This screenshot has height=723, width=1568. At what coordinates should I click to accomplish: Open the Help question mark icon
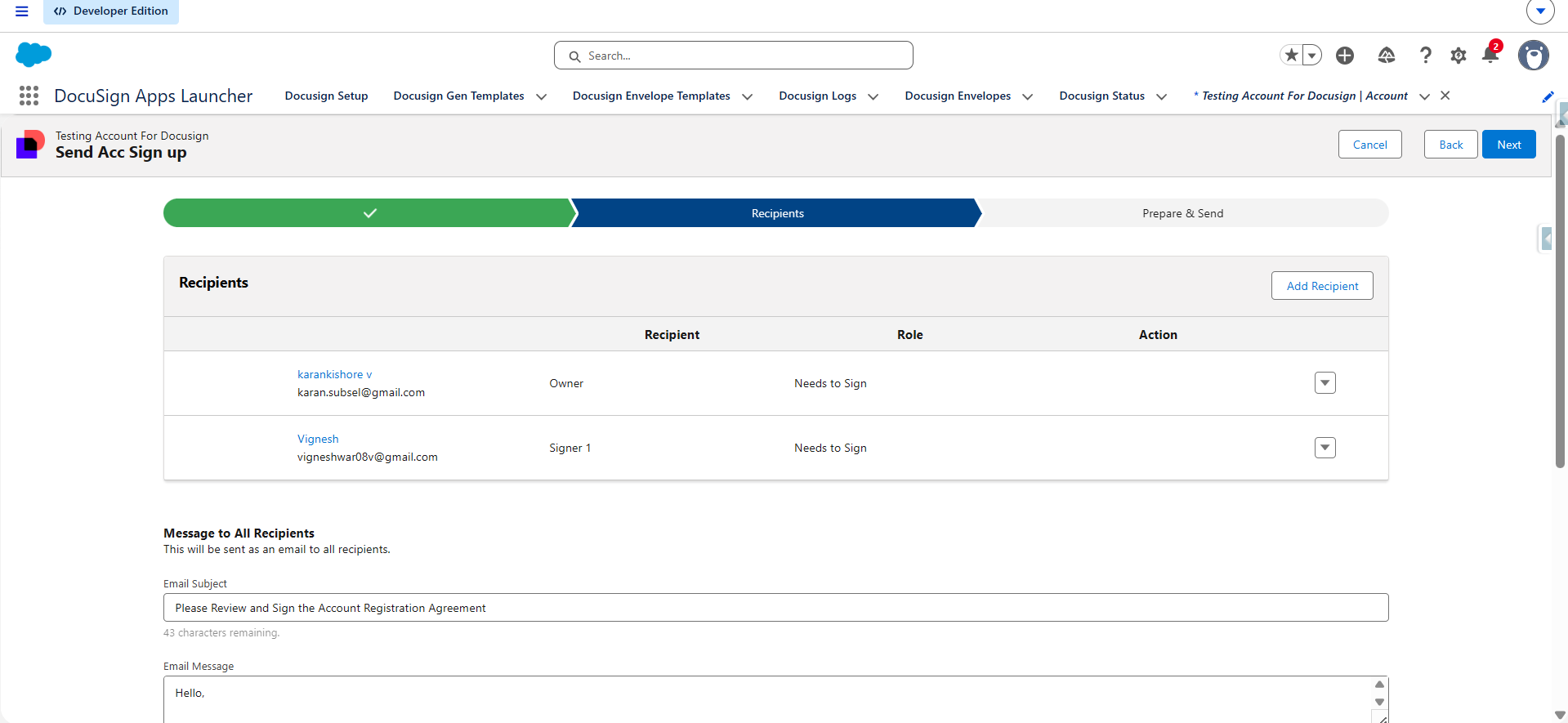1426,55
